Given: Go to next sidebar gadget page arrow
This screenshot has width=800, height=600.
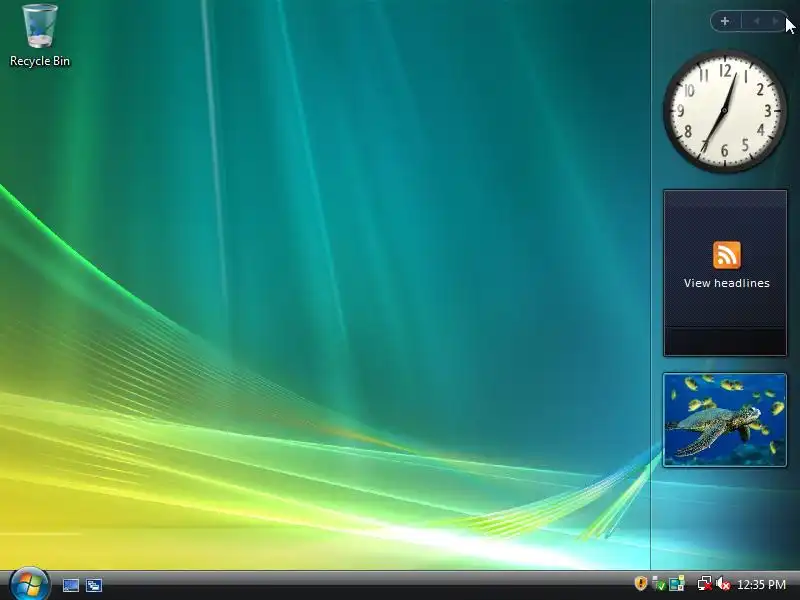Looking at the screenshot, I should tap(776, 21).
